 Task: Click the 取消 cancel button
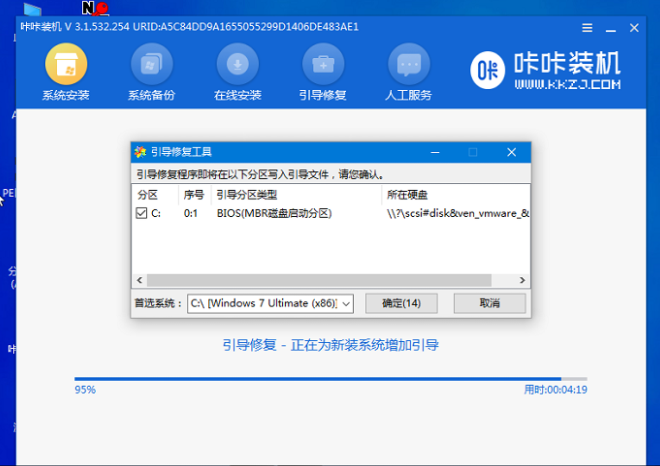click(489, 302)
